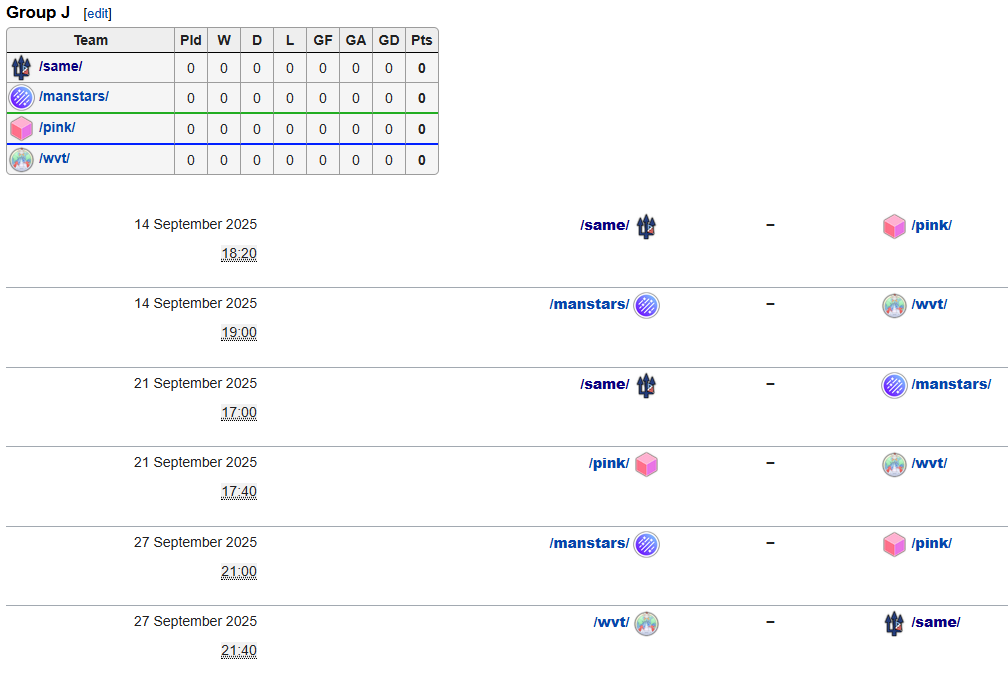Click the /manstars/ purple logo in standings table
1008x682 pixels.
coord(21,98)
